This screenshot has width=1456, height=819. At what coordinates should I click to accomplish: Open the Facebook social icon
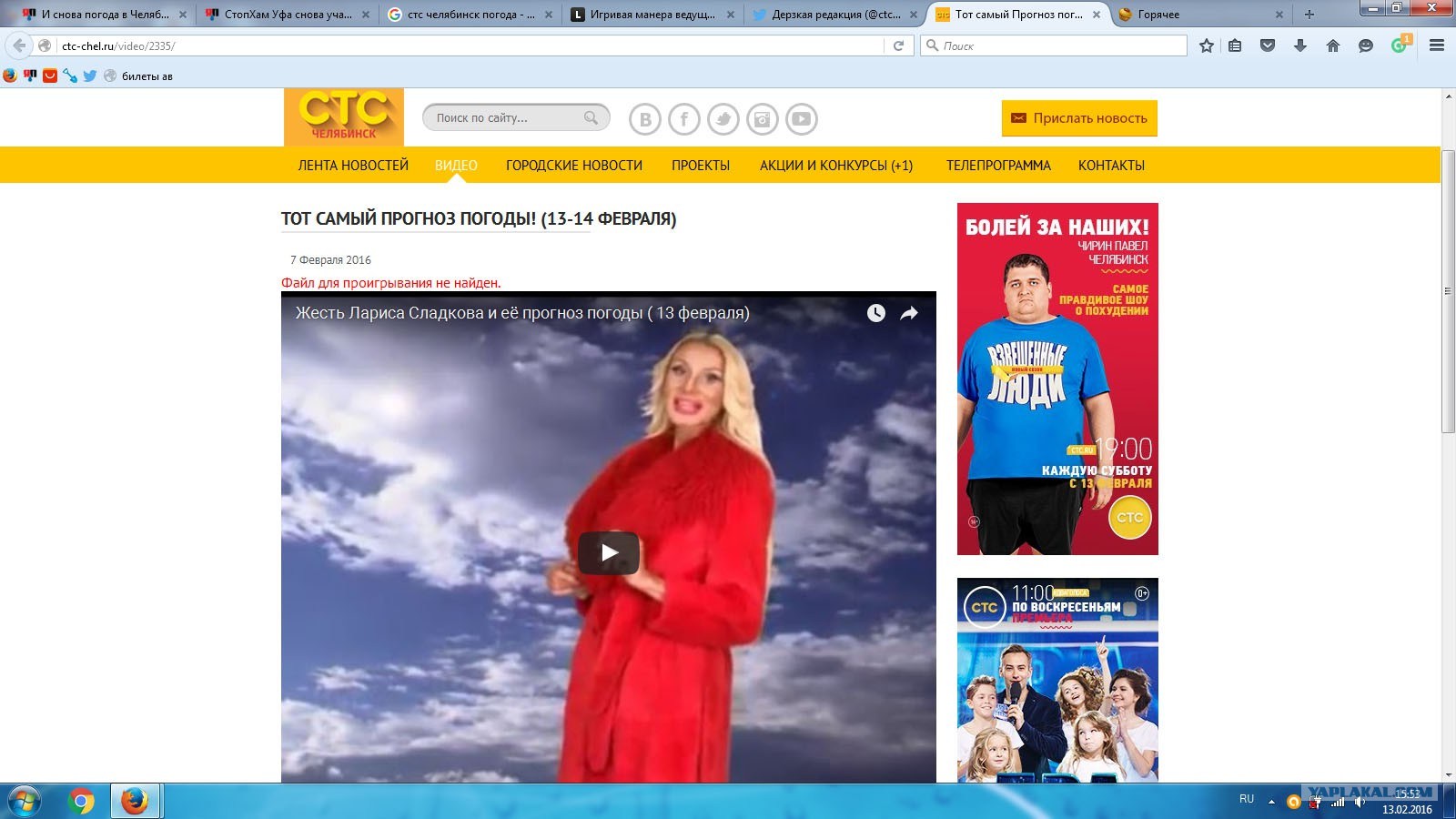coord(684,119)
